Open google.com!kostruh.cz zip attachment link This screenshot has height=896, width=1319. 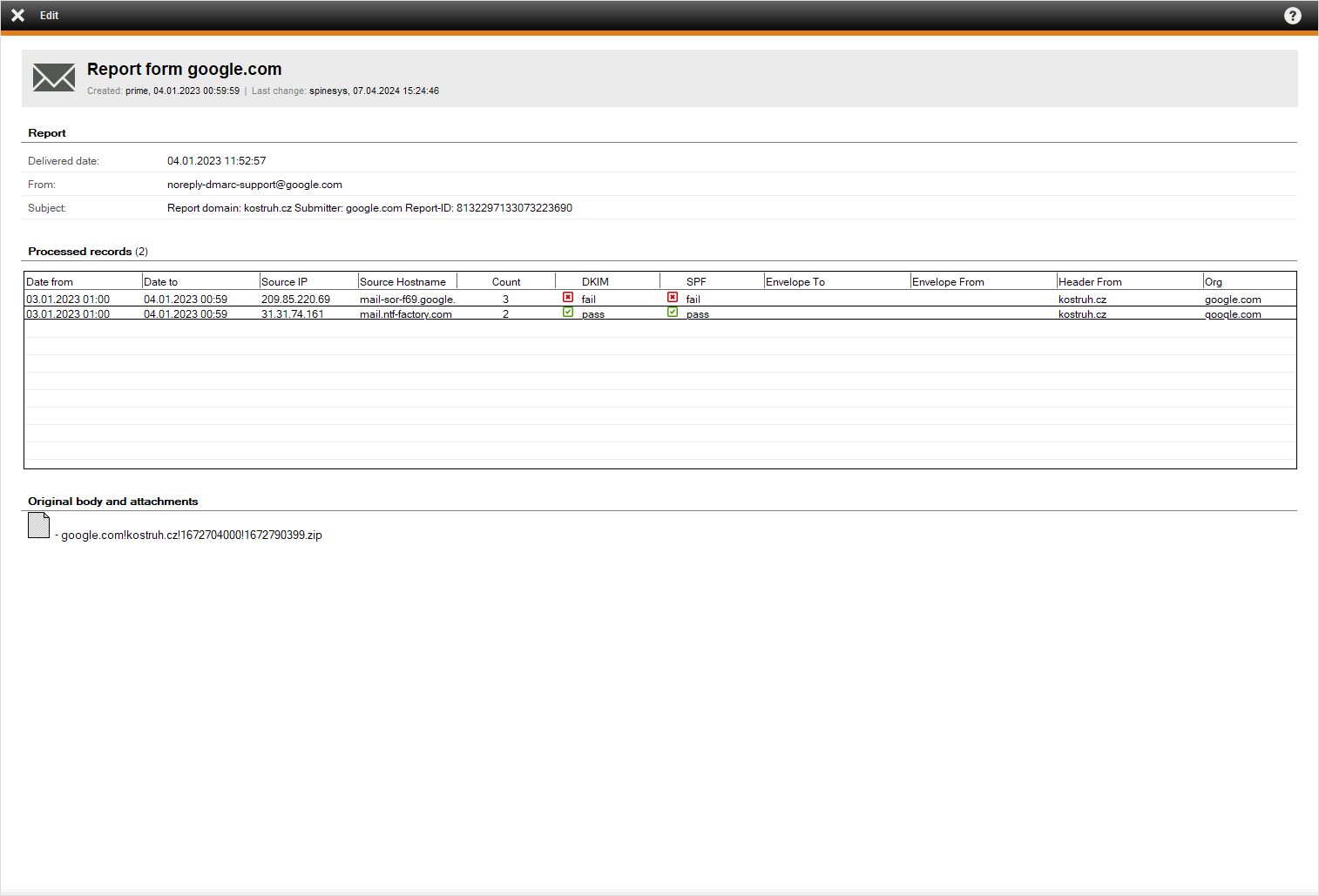click(191, 535)
